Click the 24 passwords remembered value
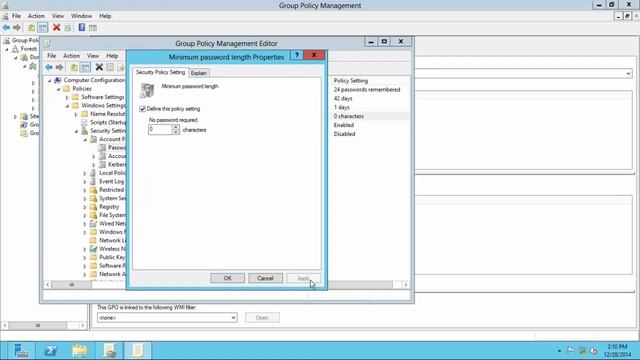 click(367, 89)
